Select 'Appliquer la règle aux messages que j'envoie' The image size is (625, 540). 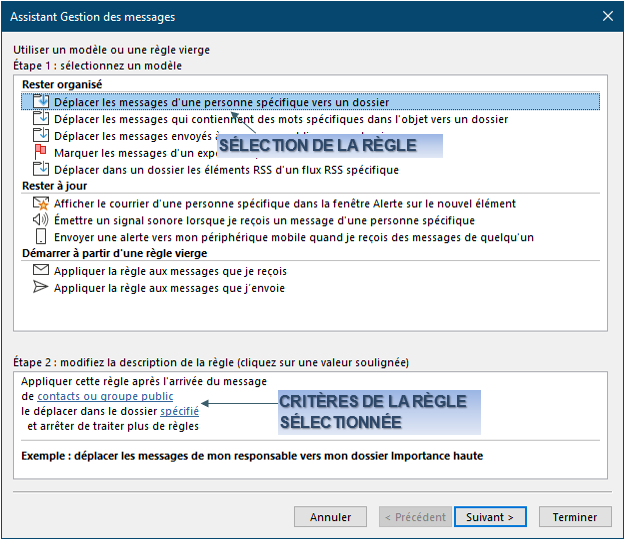click(x=169, y=288)
